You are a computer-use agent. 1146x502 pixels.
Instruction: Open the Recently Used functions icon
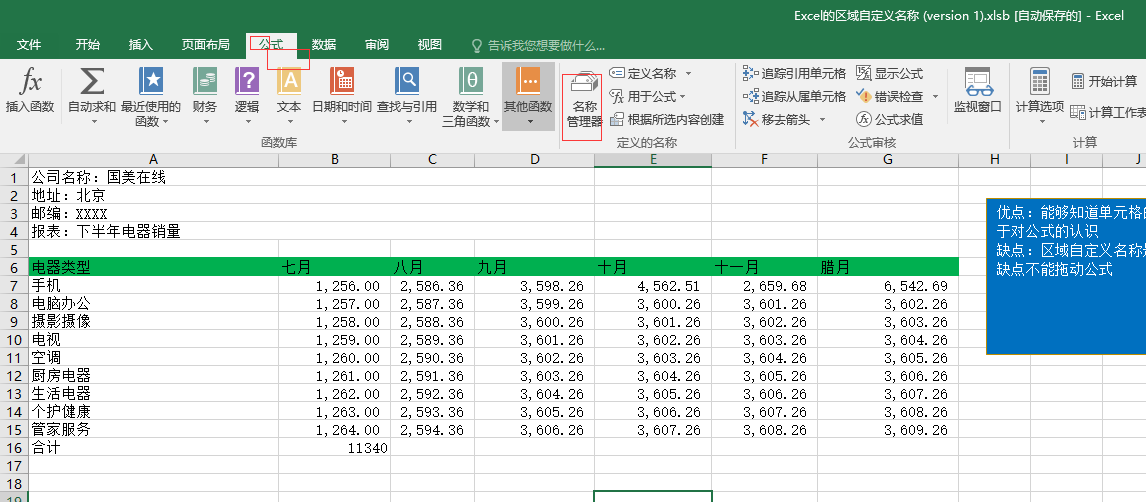(151, 81)
